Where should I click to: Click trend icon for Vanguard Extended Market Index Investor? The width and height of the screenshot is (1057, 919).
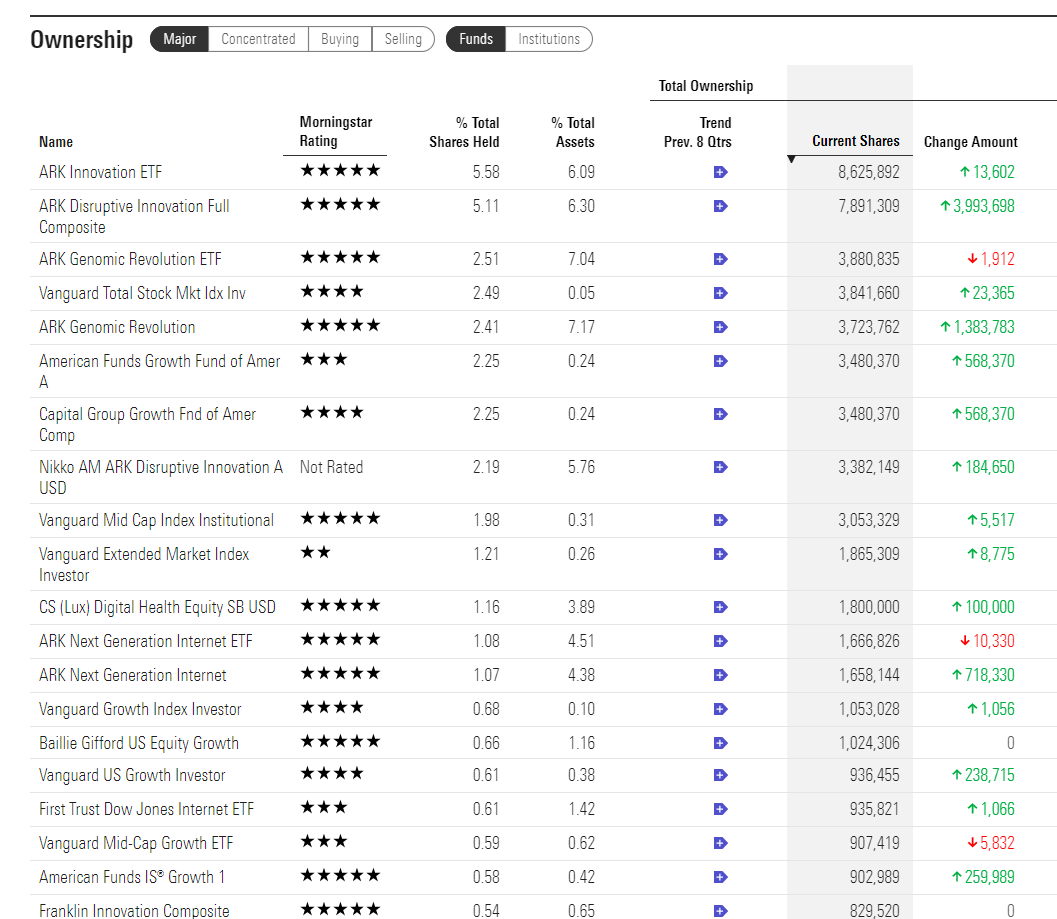click(720, 554)
